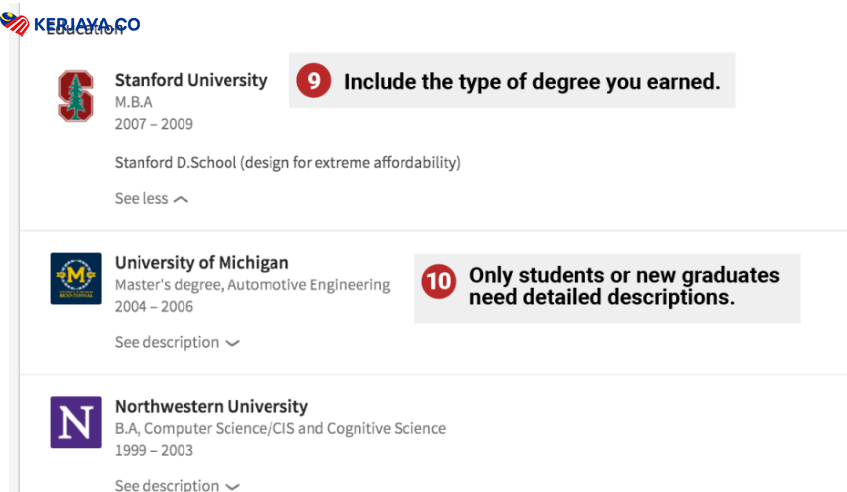Click the Malaysian flag icon

pos(14,24)
